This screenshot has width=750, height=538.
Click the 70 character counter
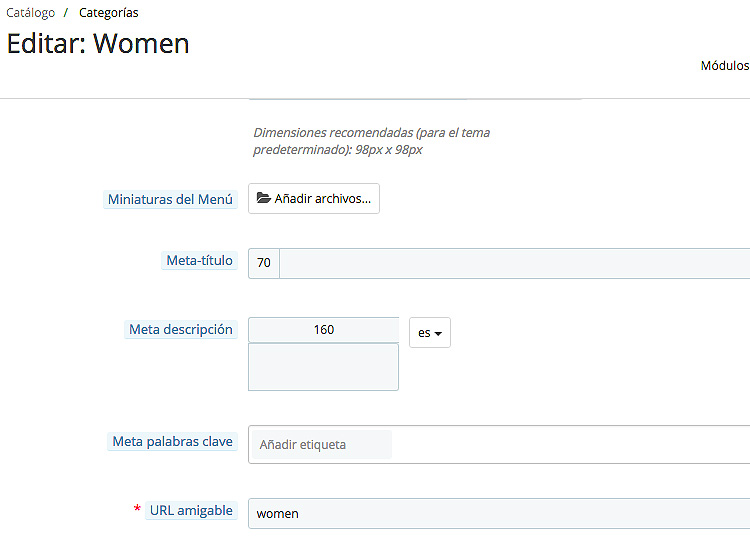(x=264, y=264)
